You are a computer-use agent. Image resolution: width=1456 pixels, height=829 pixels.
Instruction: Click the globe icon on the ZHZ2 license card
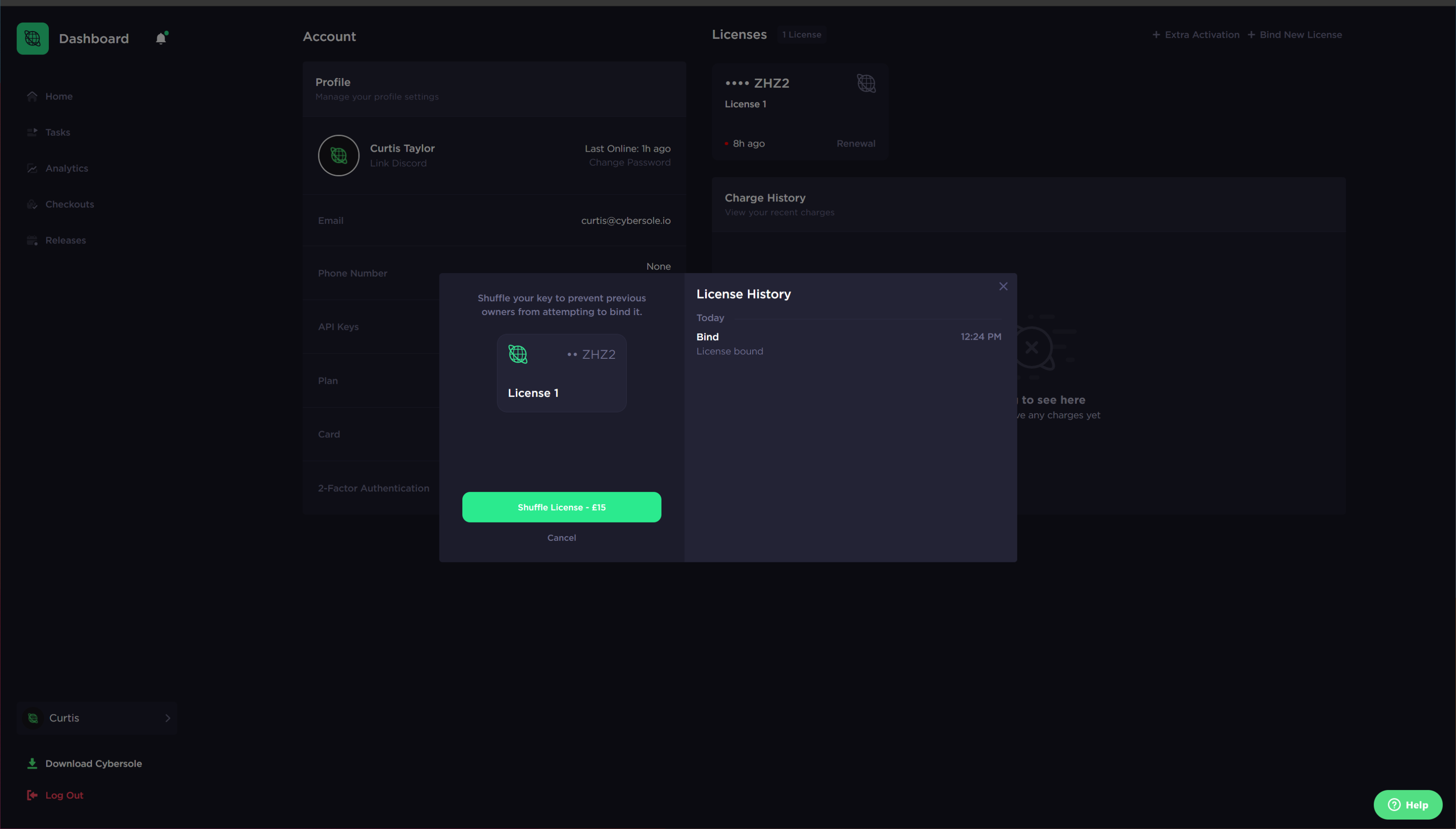[866, 84]
